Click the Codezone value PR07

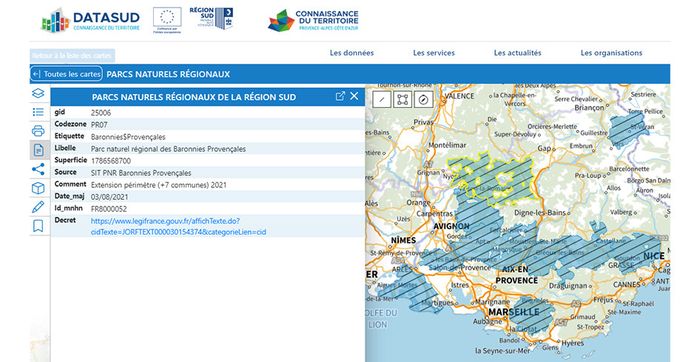tap(99, 125)
